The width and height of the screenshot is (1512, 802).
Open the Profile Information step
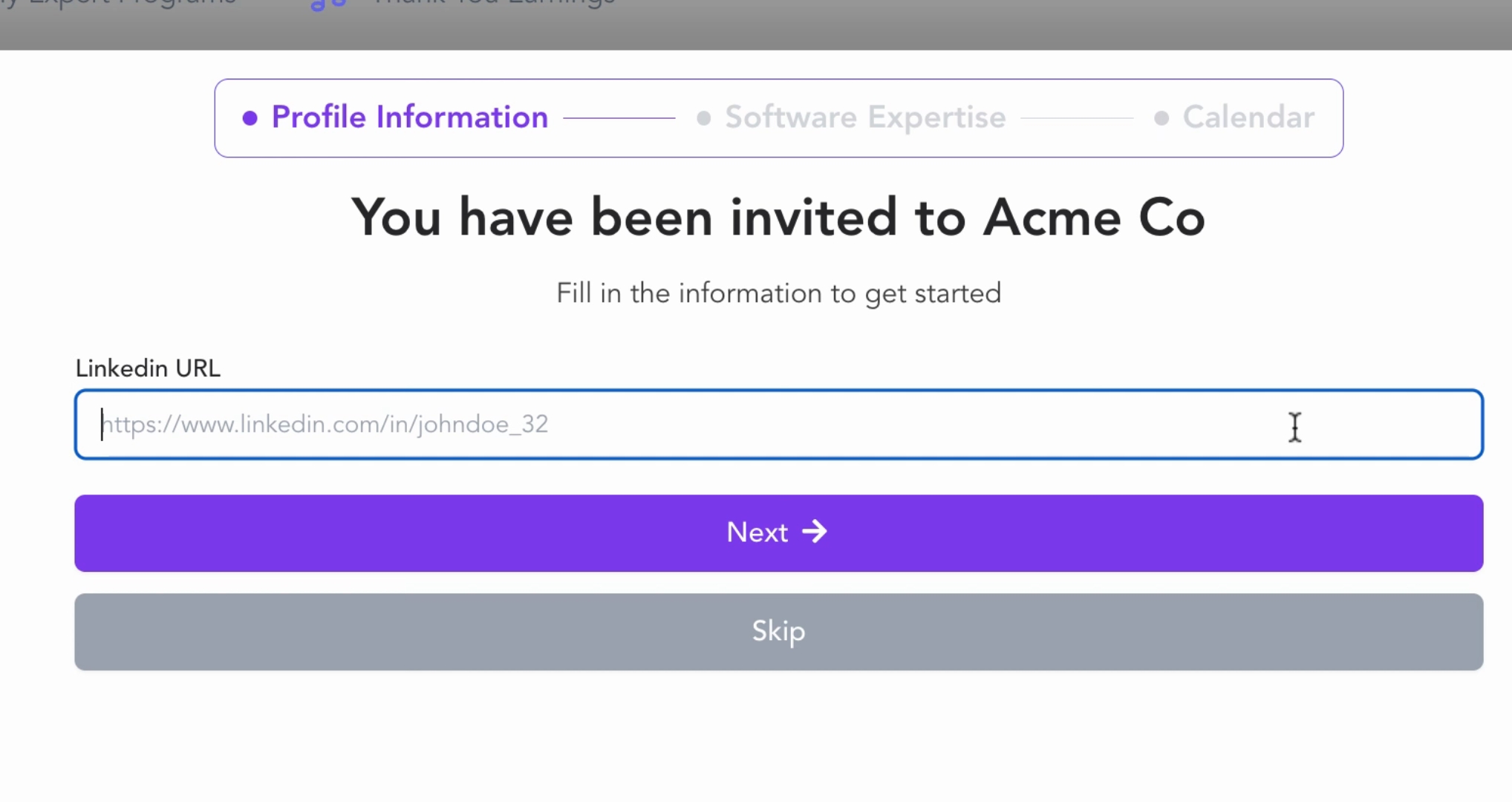click(x=409, y=117)
